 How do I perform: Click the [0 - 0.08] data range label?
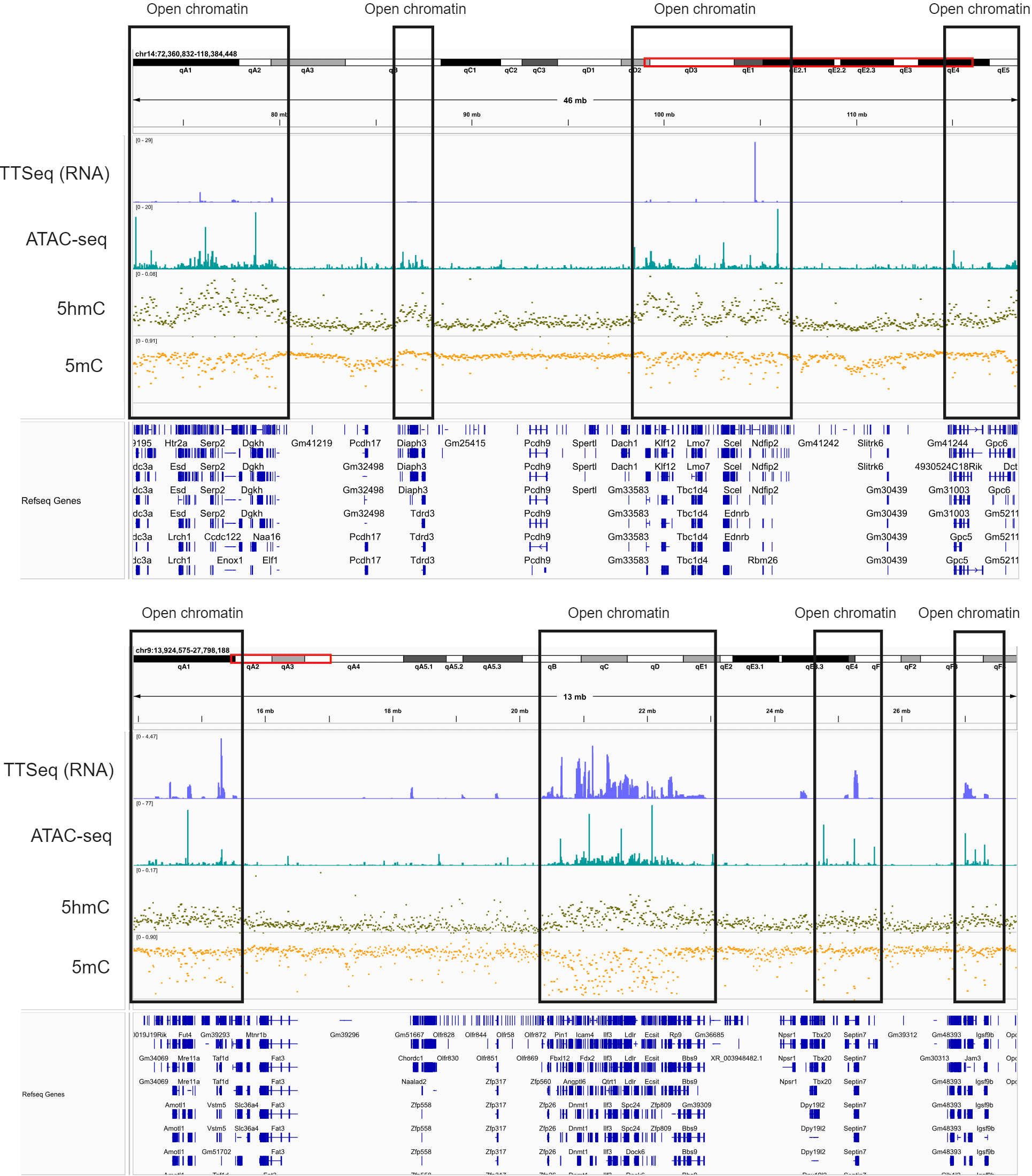click(146, 274)
